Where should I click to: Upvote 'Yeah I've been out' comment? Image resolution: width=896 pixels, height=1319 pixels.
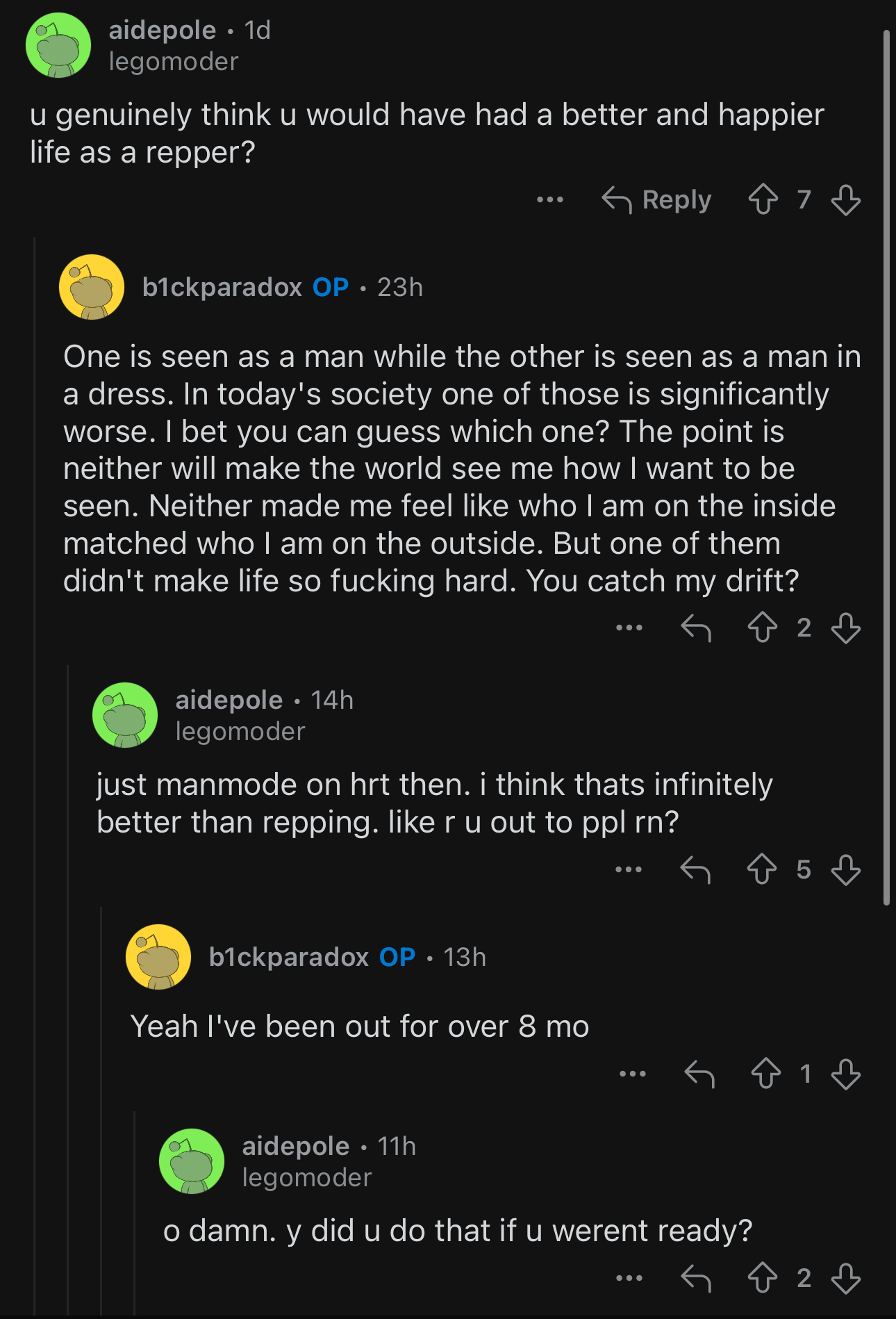[765, 1074]
